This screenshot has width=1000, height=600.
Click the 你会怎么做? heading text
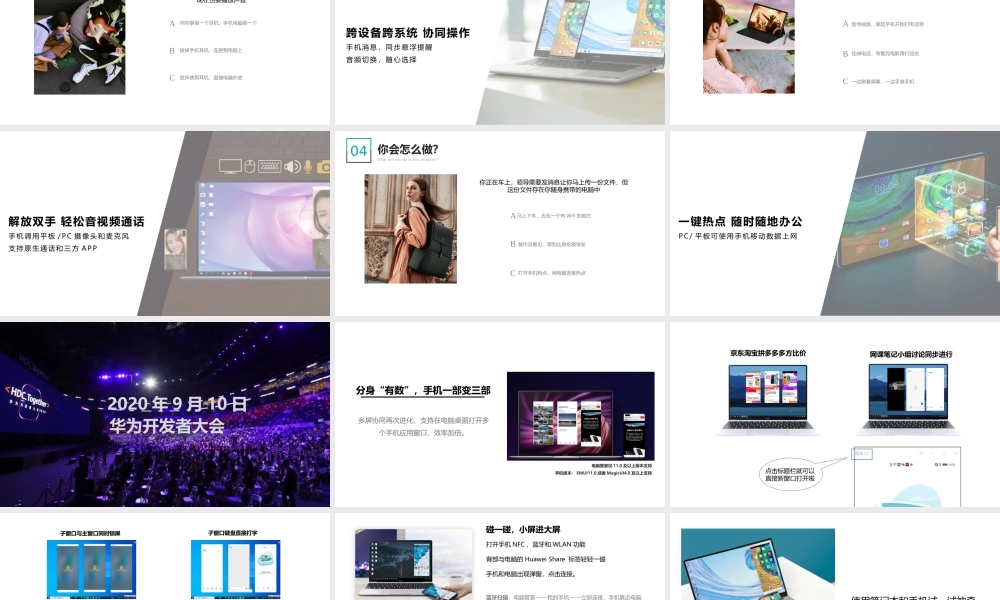[x=407, y=150]
